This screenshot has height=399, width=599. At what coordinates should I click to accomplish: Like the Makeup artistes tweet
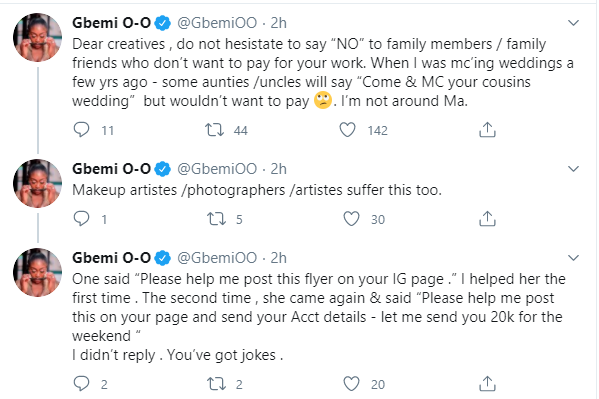(x=351, y=219)
